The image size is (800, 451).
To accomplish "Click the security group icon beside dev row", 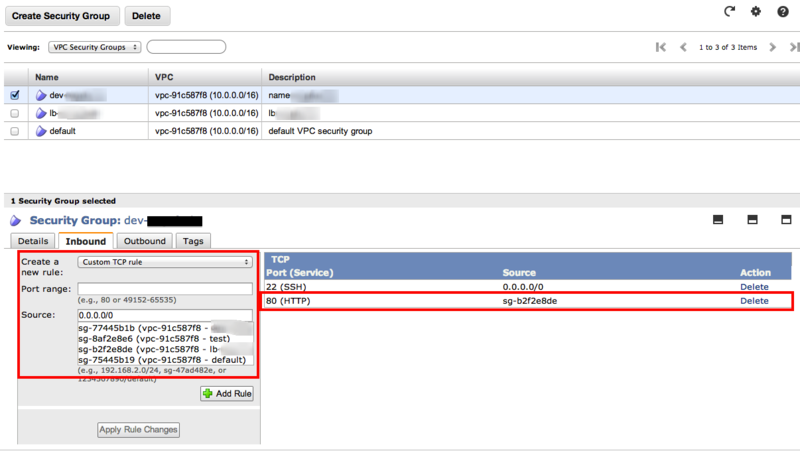I will (x=41, y=95).
